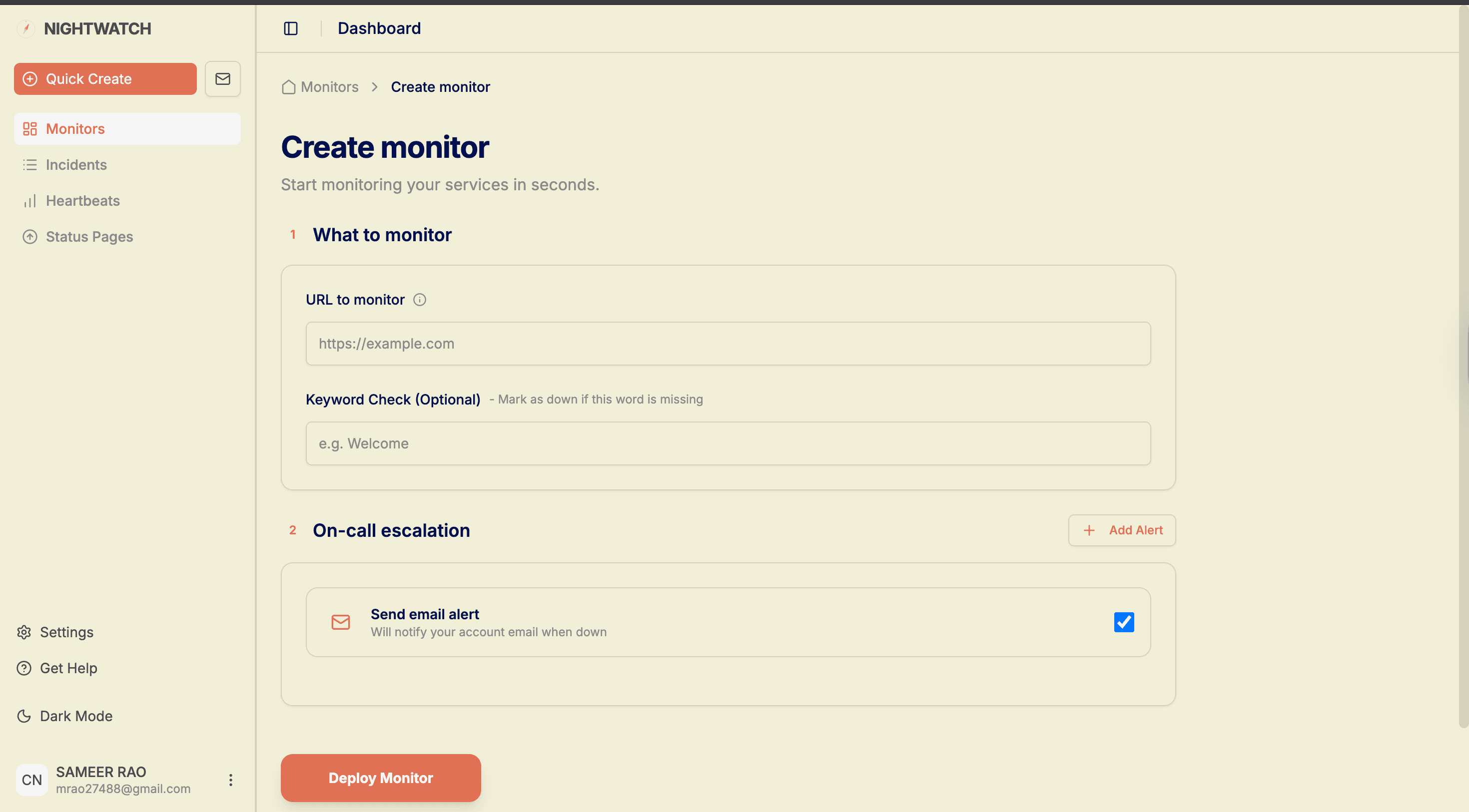Screen dimensions: 1469x812
Task: Open the three-dot menu next to Sameer Rao
Action: pos(230,780)
